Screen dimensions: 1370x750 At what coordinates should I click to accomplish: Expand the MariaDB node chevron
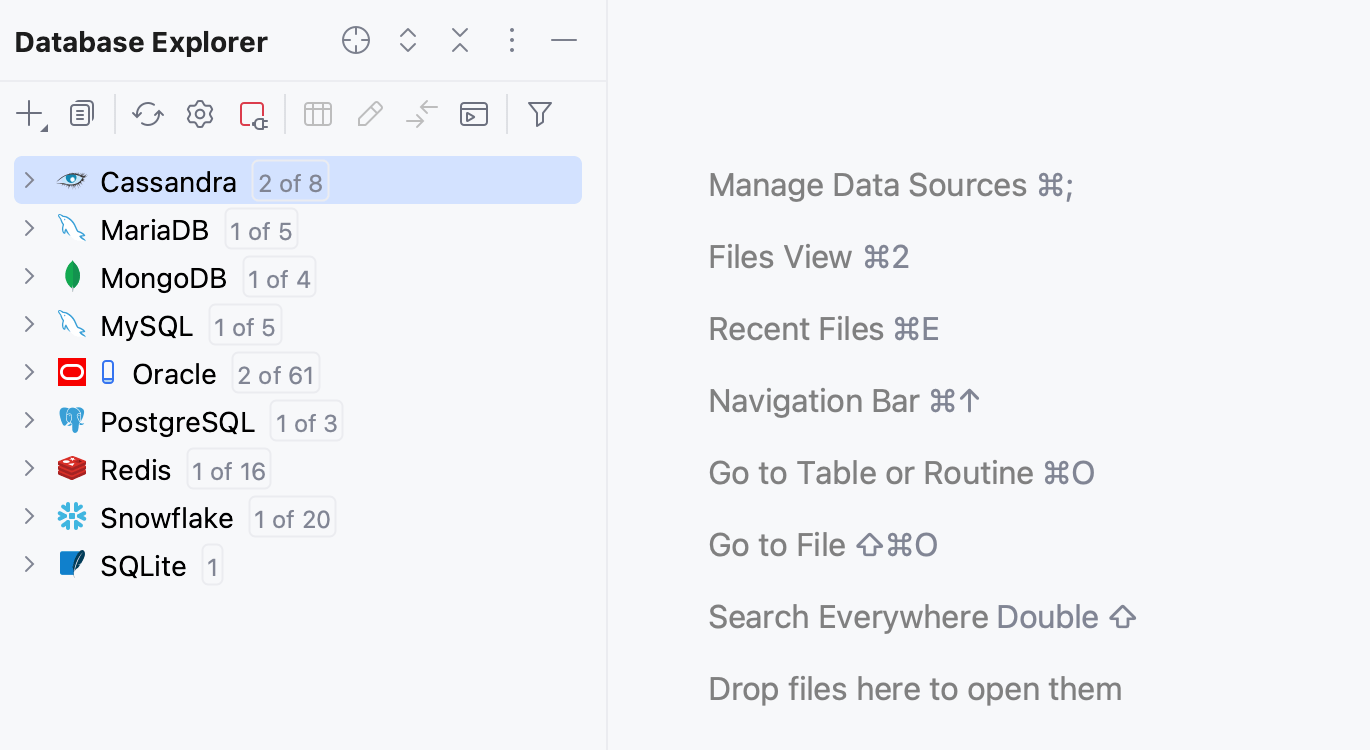(30, 229)
